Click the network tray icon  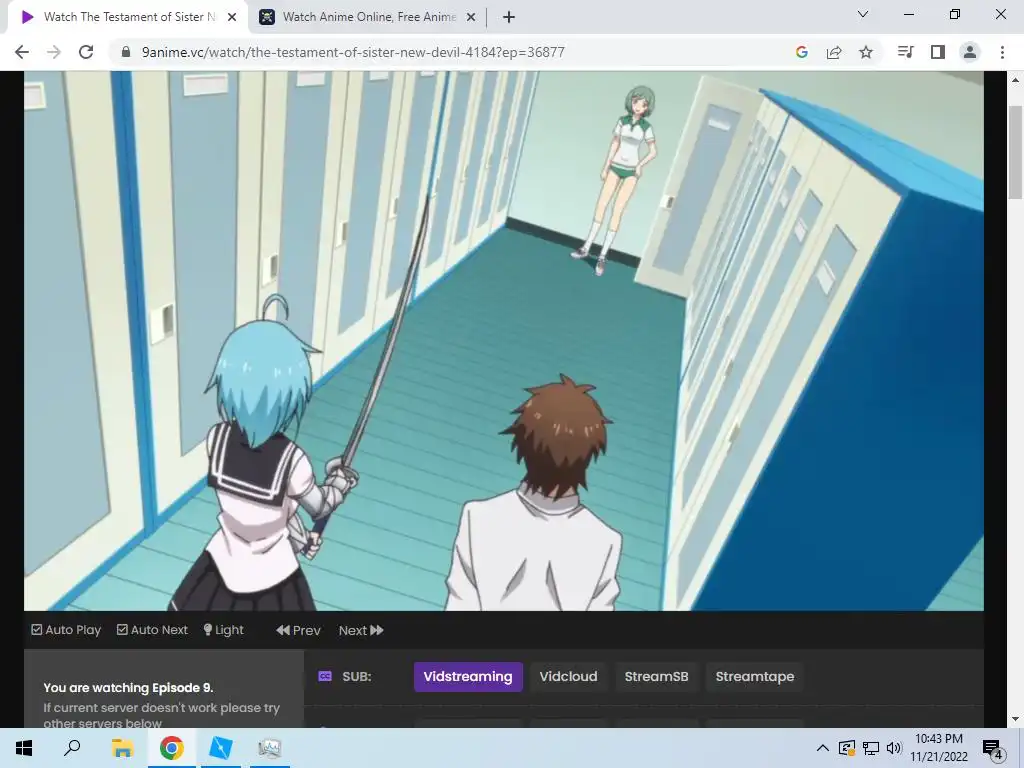pos(871,748)
